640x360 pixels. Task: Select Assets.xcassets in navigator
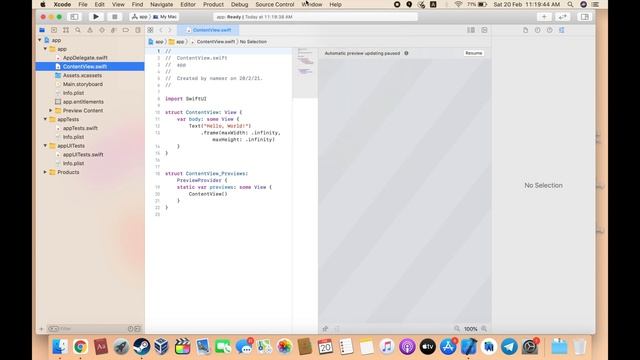coord(82,76)
